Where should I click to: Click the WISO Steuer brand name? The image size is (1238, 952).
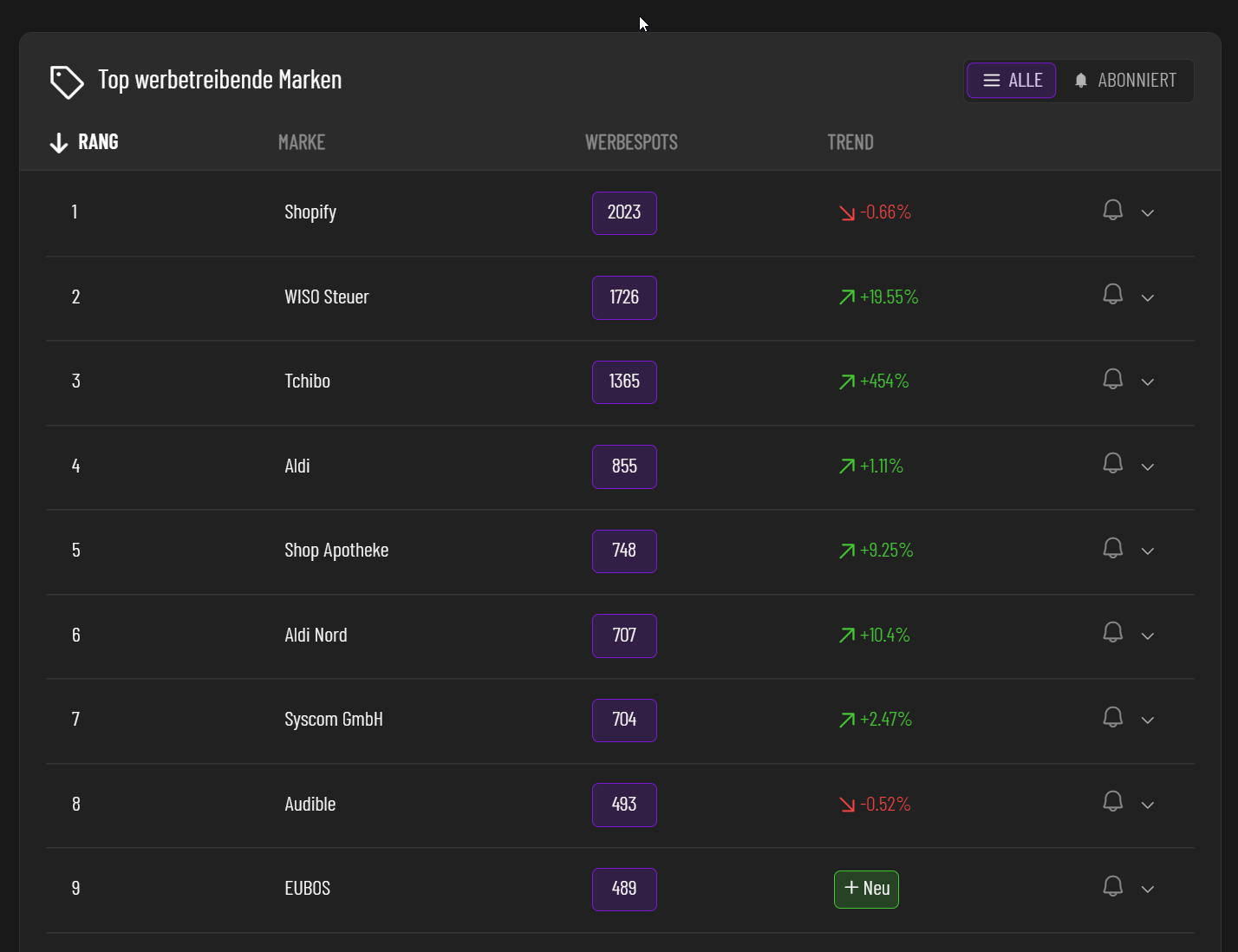pos(327,297)
